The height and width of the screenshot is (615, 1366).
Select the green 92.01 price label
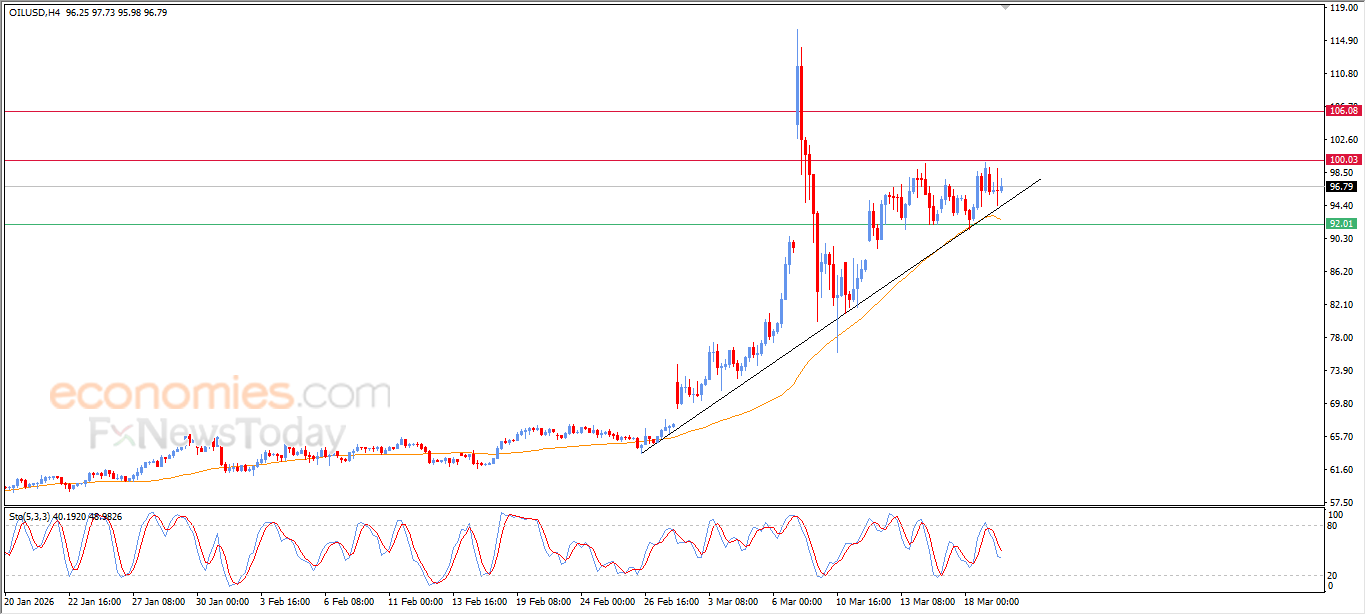[x=1342, y=224]
